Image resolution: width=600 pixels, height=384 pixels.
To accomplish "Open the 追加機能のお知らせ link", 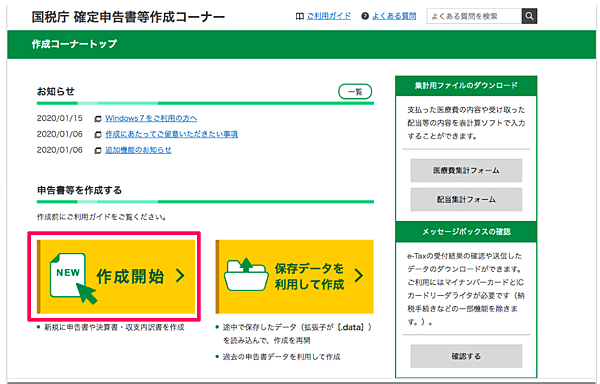I will [139, 150].
